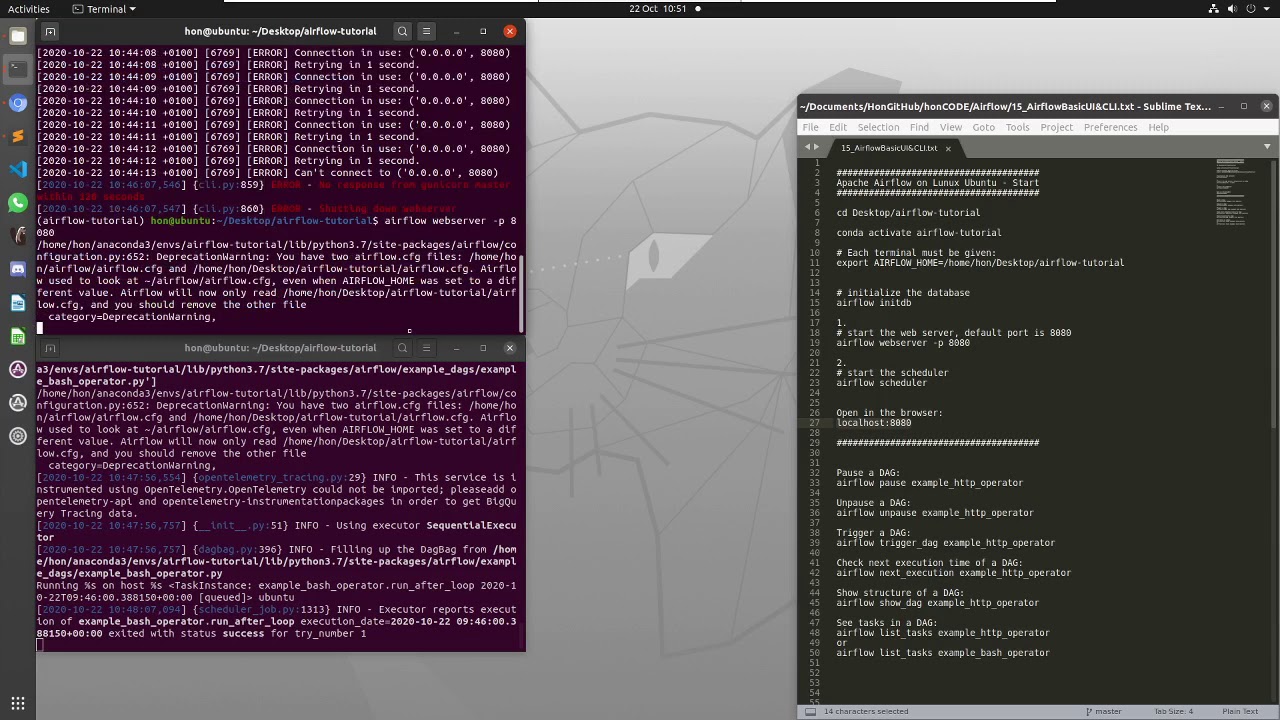Open hamburger menu in bottom terminal
The height and width of the screenshot is (720, 1280).
point(426,348)
